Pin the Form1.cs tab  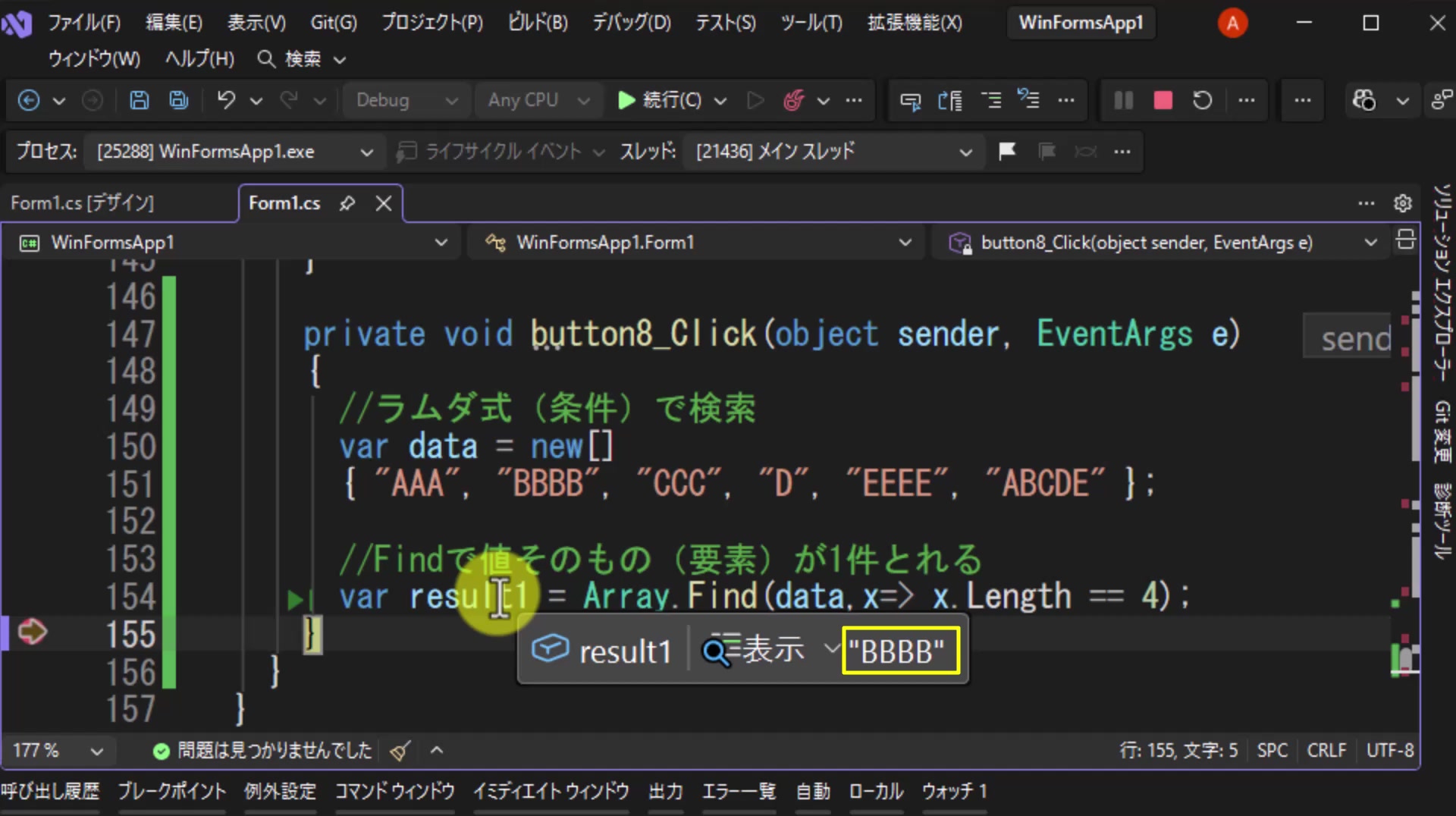347,203
